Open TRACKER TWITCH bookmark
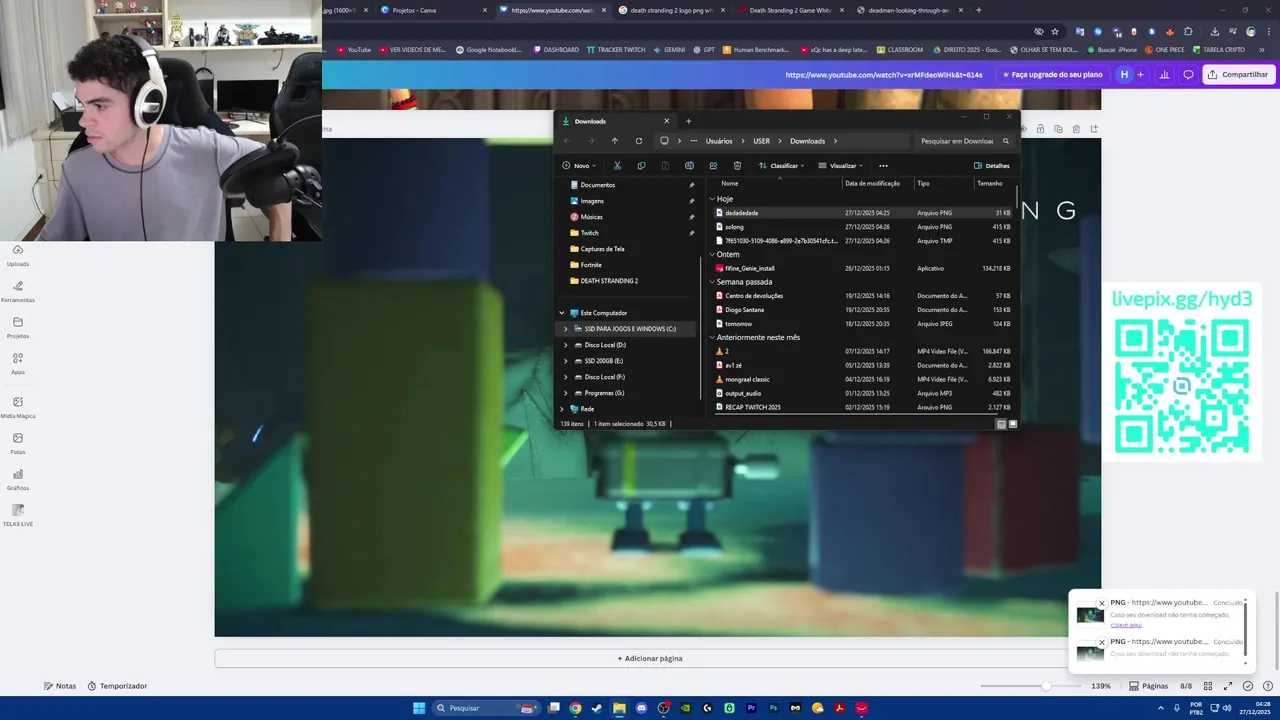 [x=616, y=49]
